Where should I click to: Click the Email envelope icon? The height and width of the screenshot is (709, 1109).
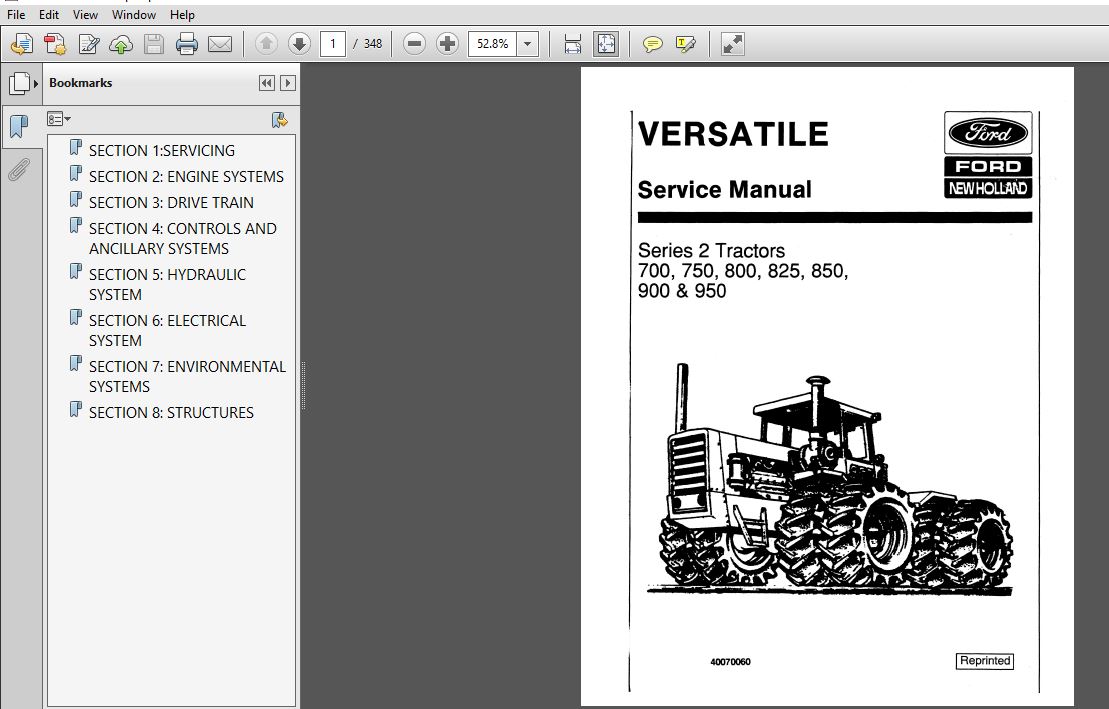(x=220, y=44)
